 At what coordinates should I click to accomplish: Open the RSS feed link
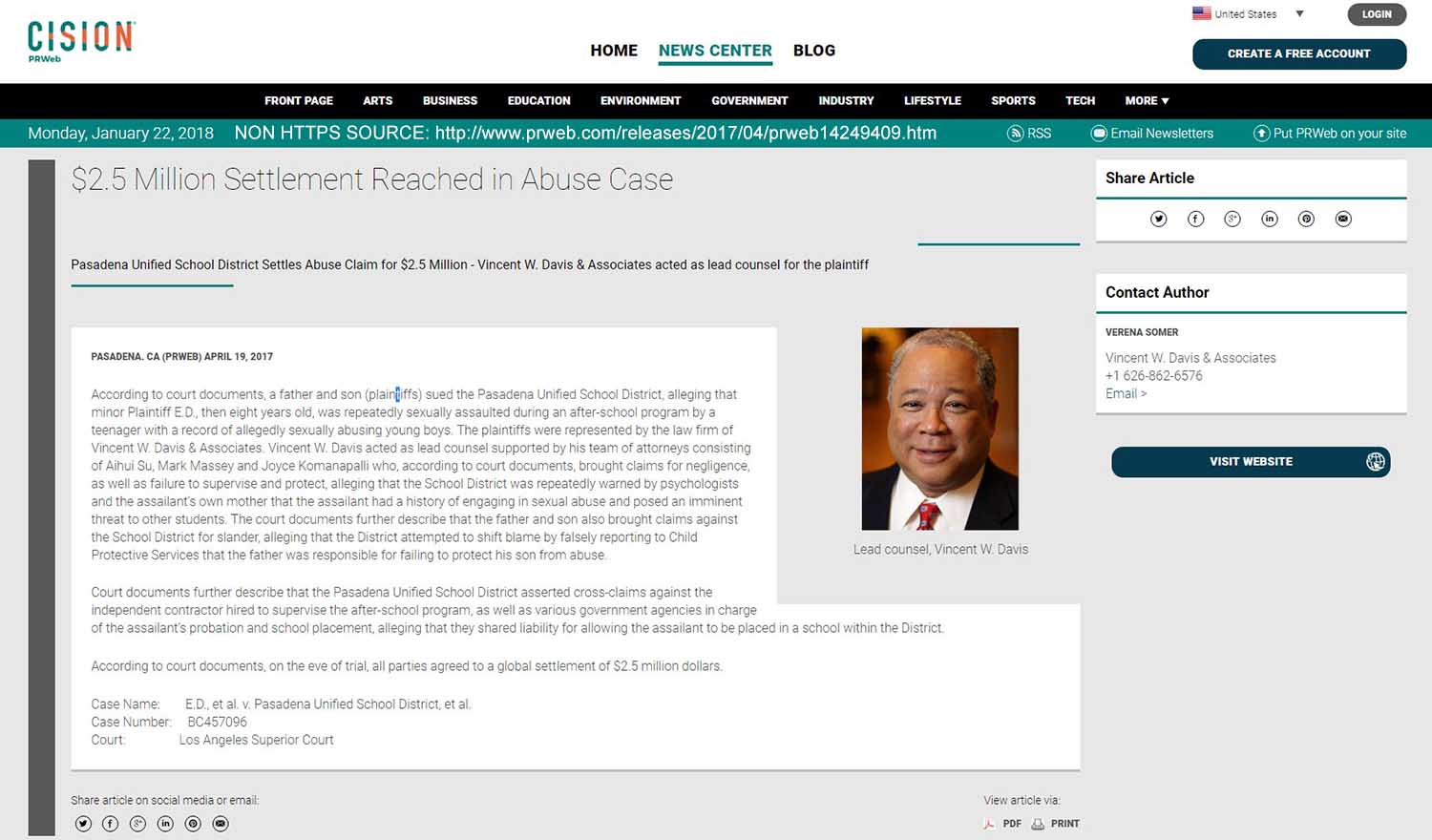point(1029,134)
